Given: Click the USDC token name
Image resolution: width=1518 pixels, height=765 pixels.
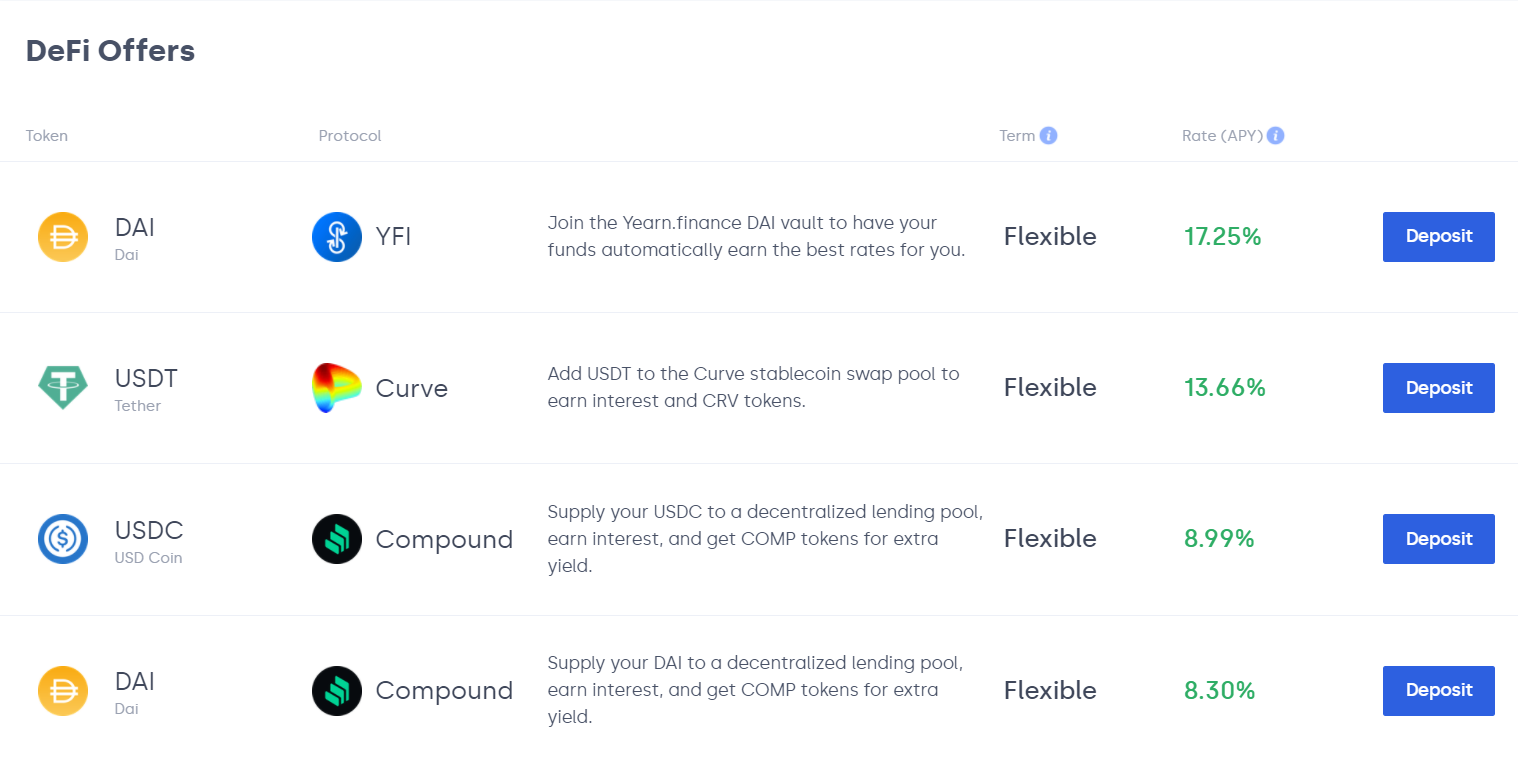Looking at the screenshot, I should [x=149, y=530].
